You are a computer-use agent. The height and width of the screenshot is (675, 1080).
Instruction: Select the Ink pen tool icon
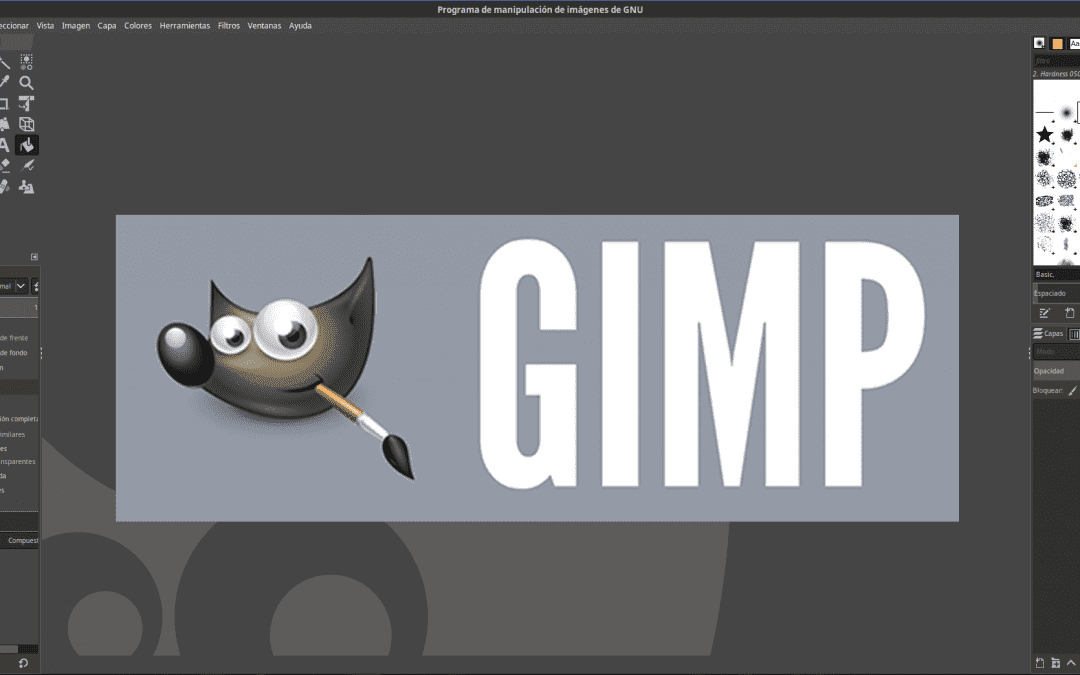pos(27,165)
